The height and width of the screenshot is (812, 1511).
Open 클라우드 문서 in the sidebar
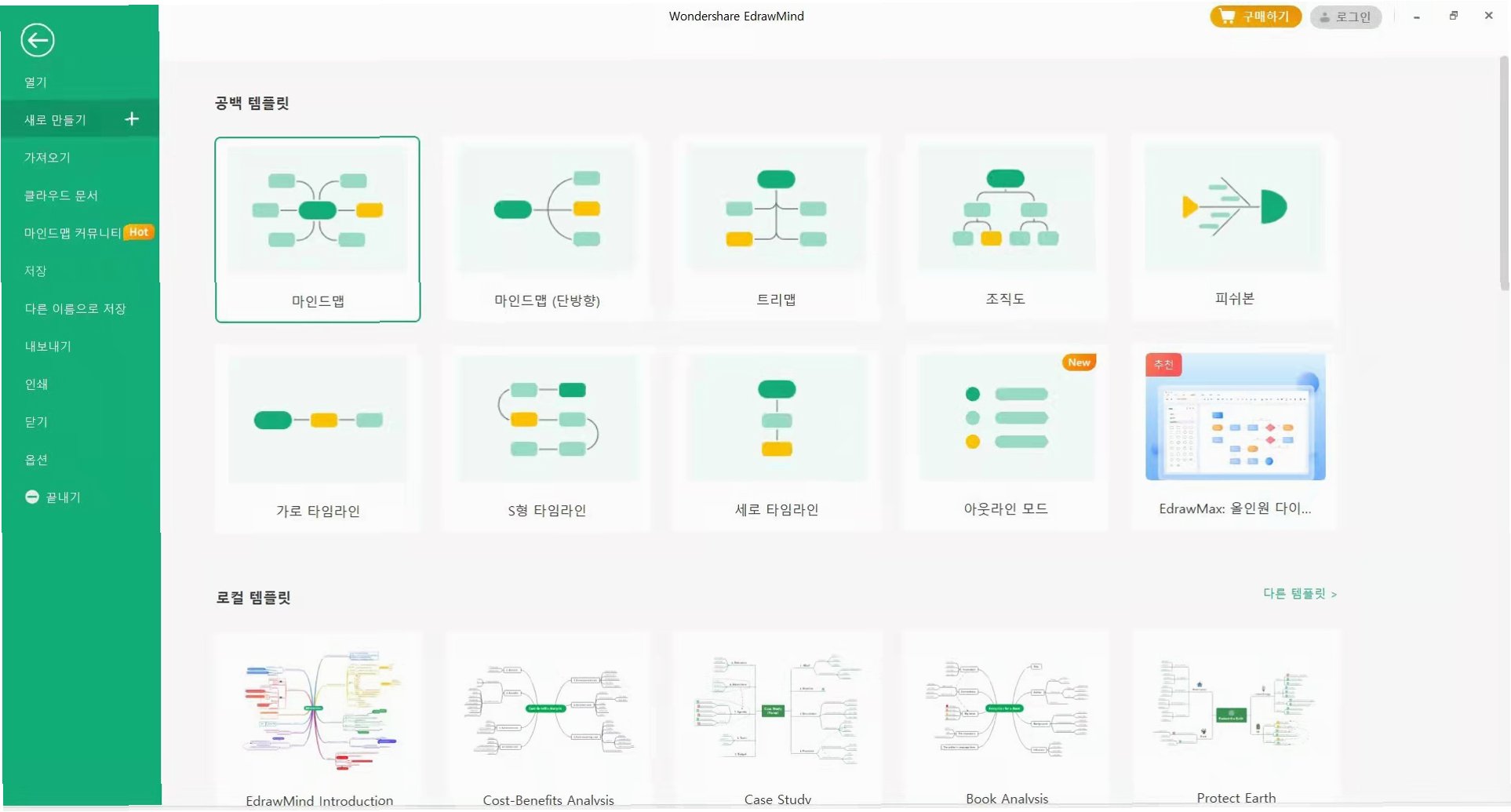(60, 195)
